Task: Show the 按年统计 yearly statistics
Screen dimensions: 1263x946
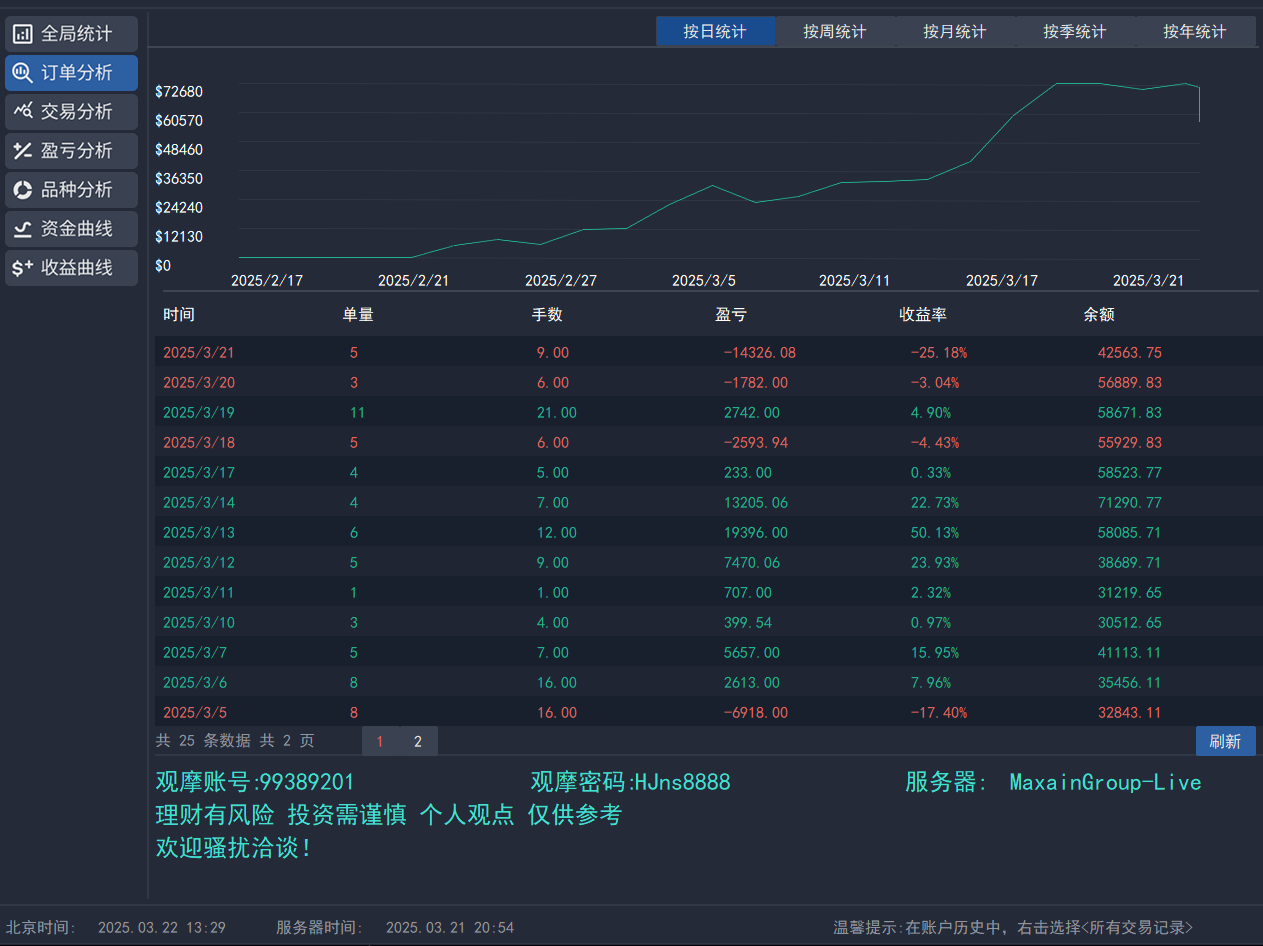Action: pyautogui.click(x=1195, y=32)
